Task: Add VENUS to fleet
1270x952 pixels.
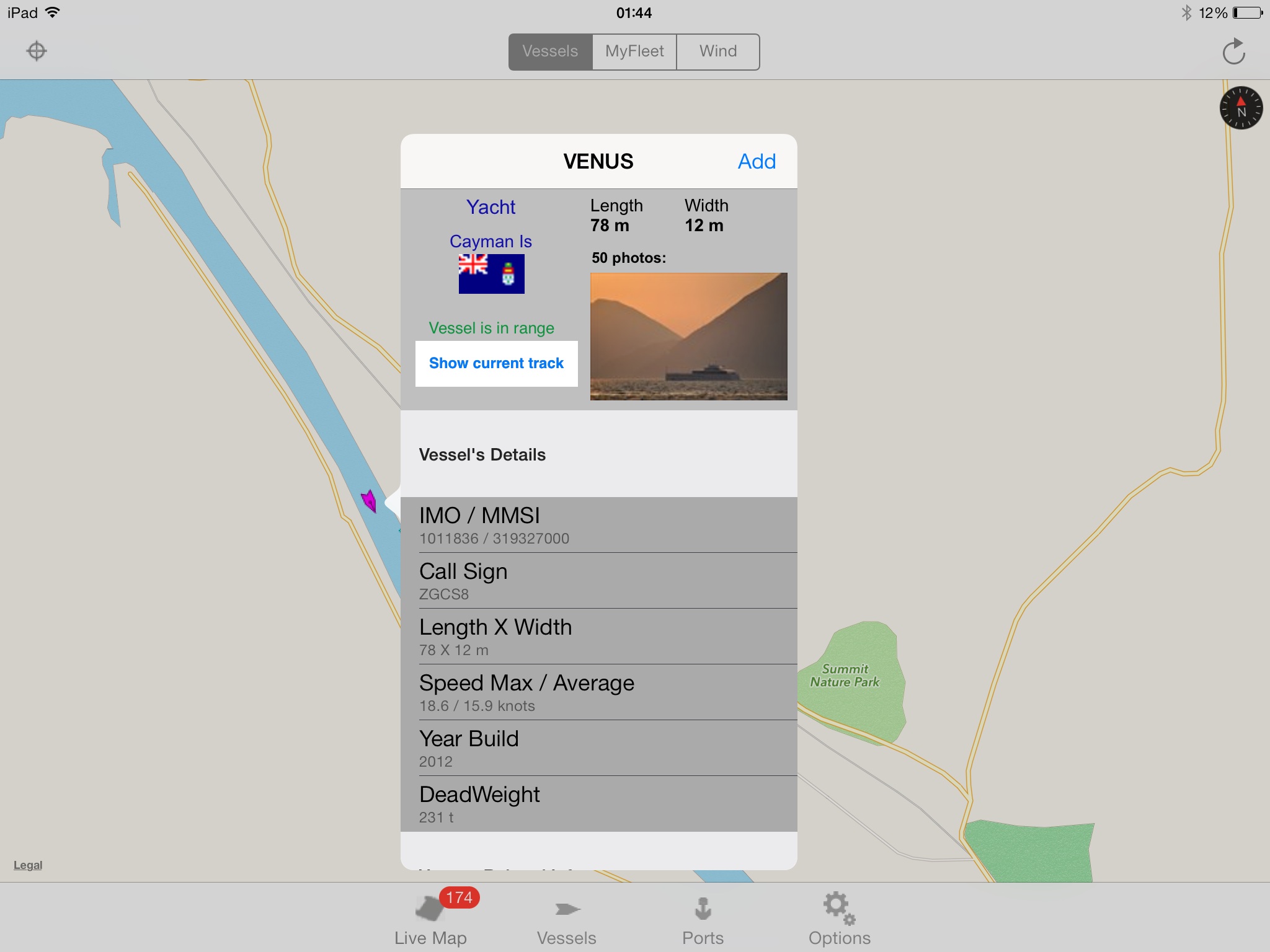Action: [x=757, y=161]
